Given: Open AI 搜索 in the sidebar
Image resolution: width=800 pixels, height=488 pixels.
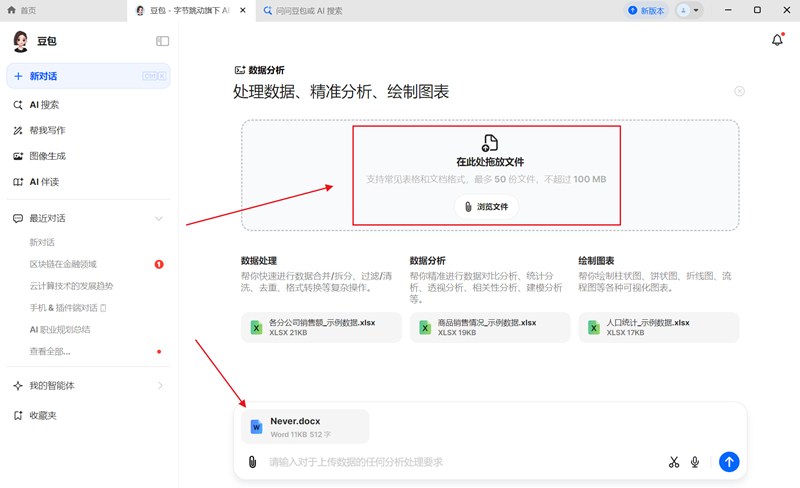Looking at the screenshot, I should 88,105.
